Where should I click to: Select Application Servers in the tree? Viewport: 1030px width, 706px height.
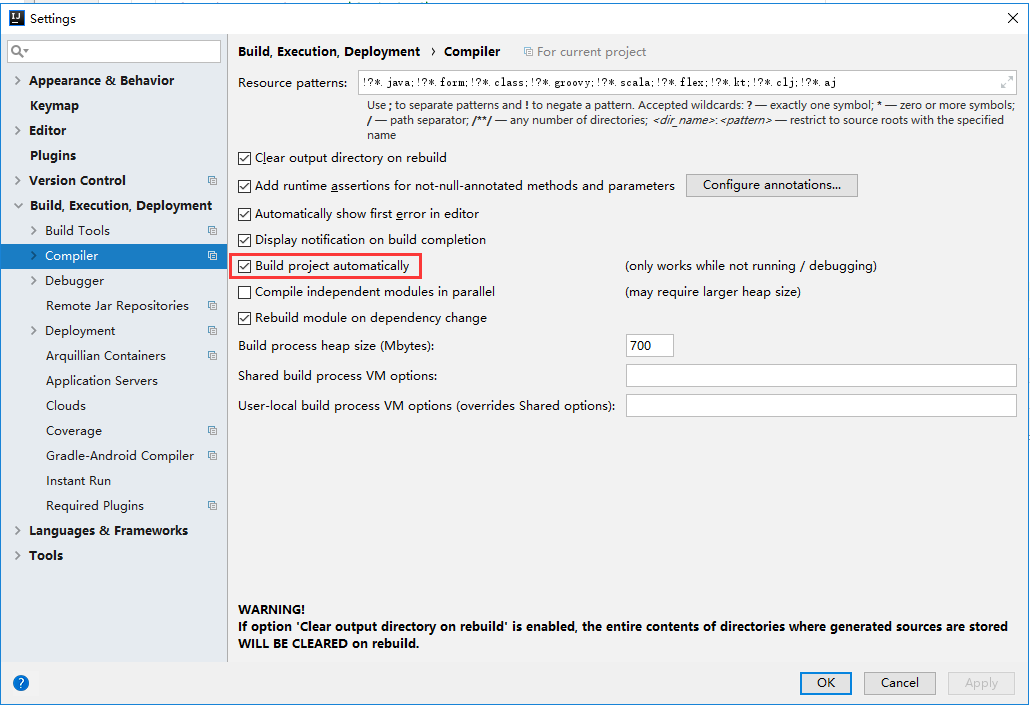click(x=102, y=381)
